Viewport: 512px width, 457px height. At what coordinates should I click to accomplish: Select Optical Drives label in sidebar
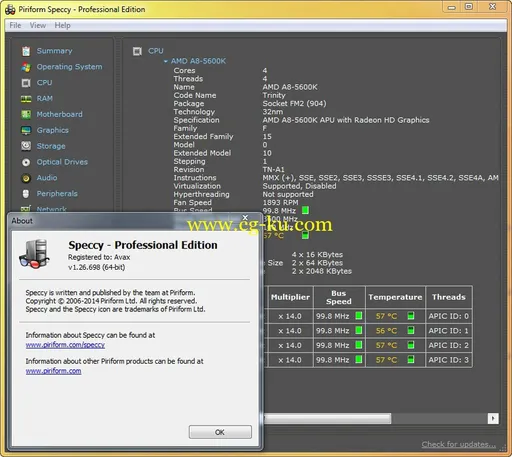[62, 162]
